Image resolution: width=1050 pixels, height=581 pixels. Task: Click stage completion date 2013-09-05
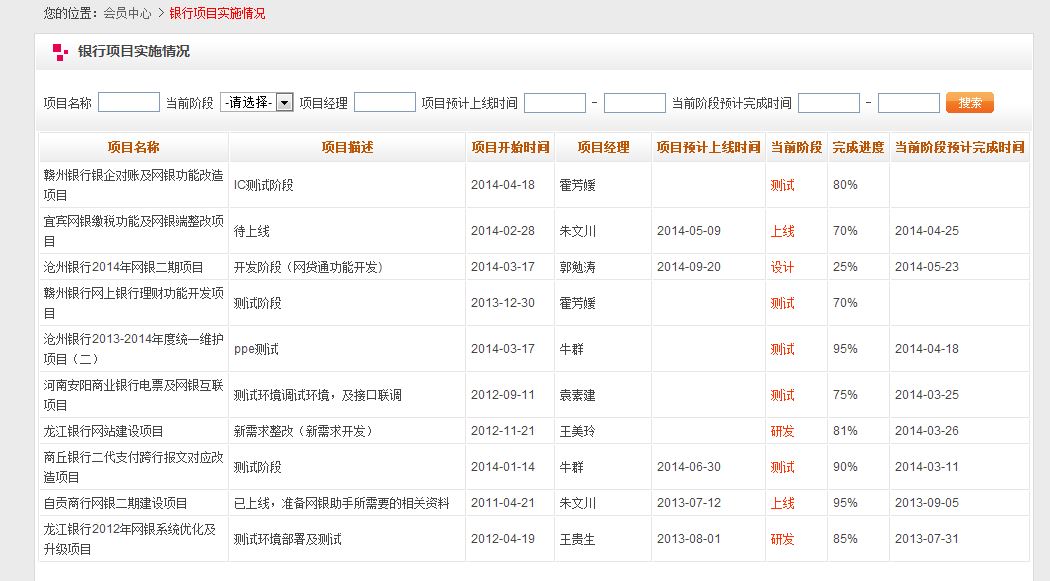click(927, 503)
